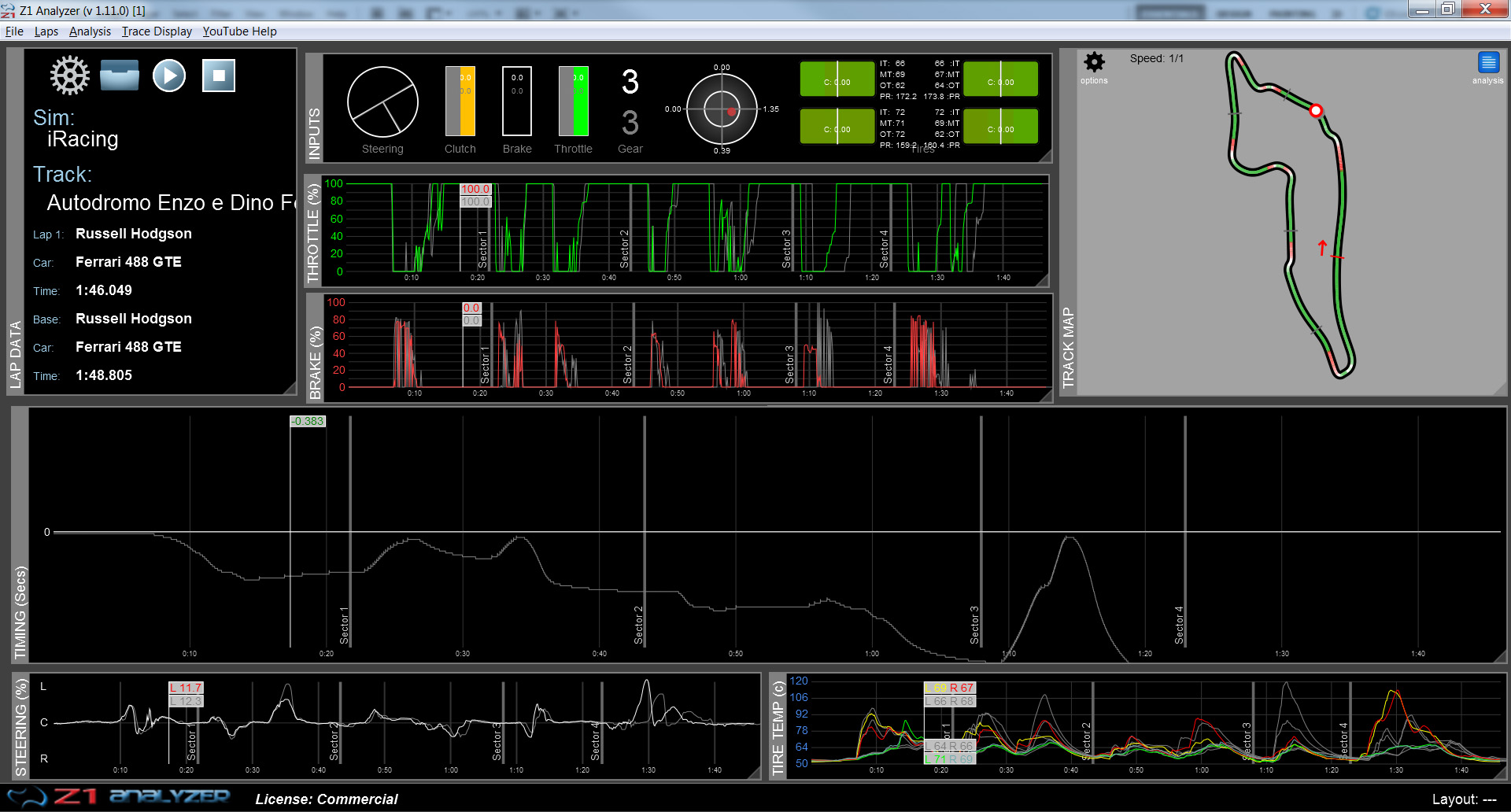The width and height of the screenshot is (1511, 812).
Task: Click the BRAKE (%) panel side label
Action: coord(315,363)
